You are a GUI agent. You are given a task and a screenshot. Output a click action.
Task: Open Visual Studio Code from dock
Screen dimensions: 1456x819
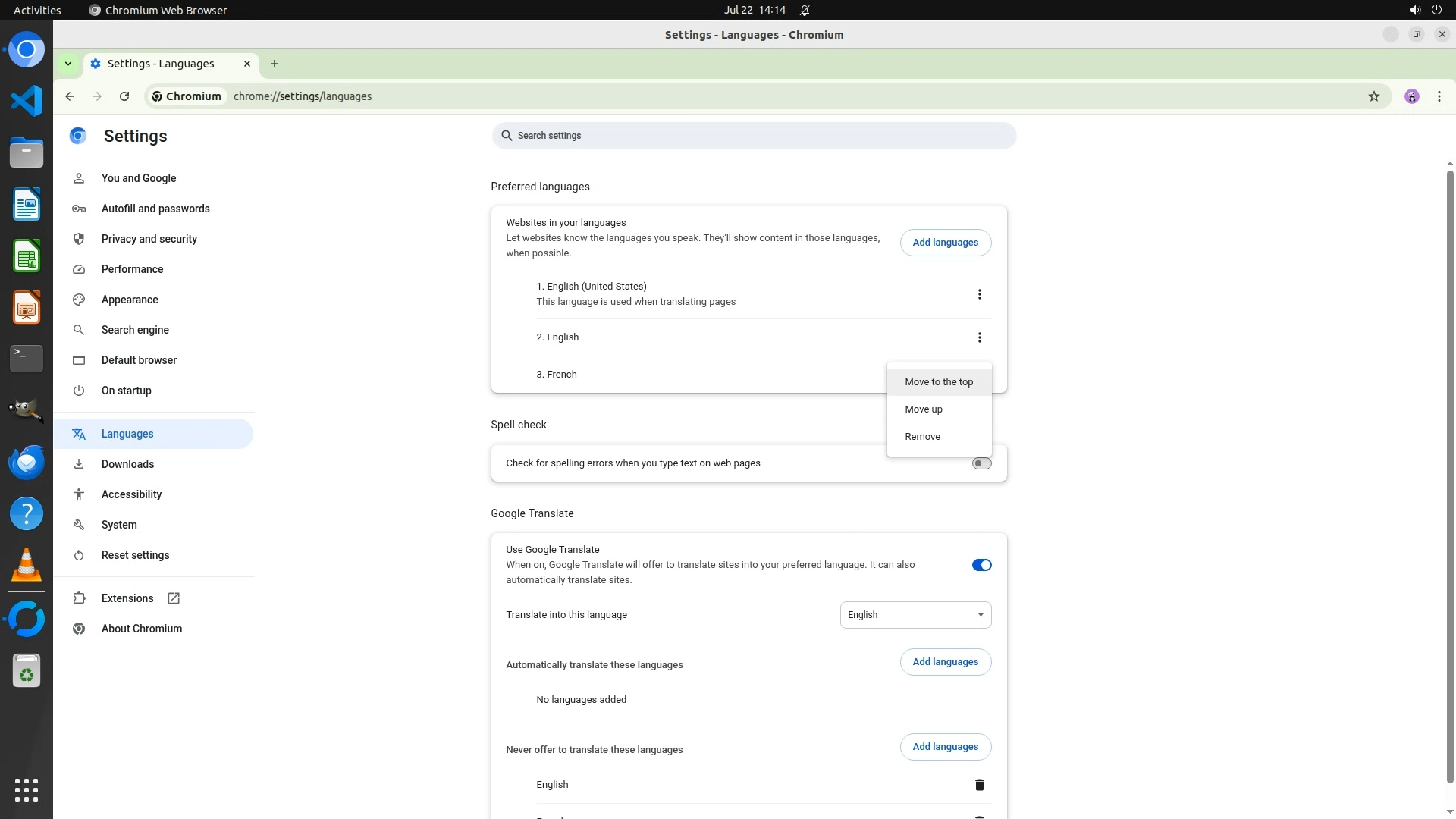tap(27, 101)
